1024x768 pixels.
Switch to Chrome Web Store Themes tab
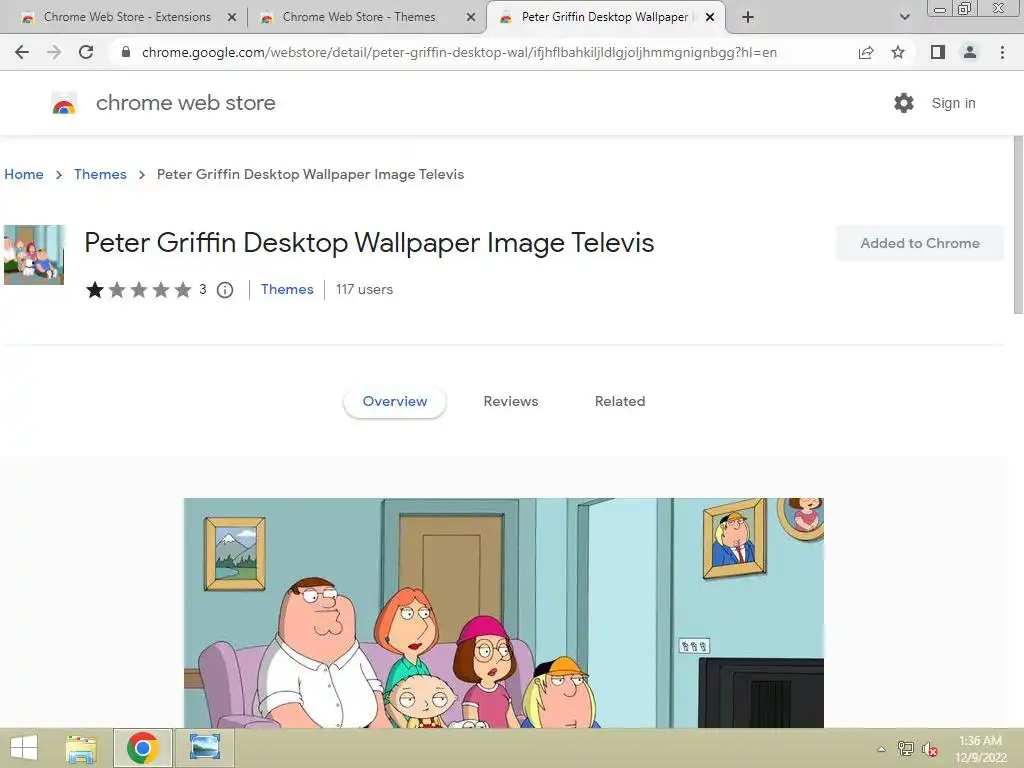tap(359, 17)
